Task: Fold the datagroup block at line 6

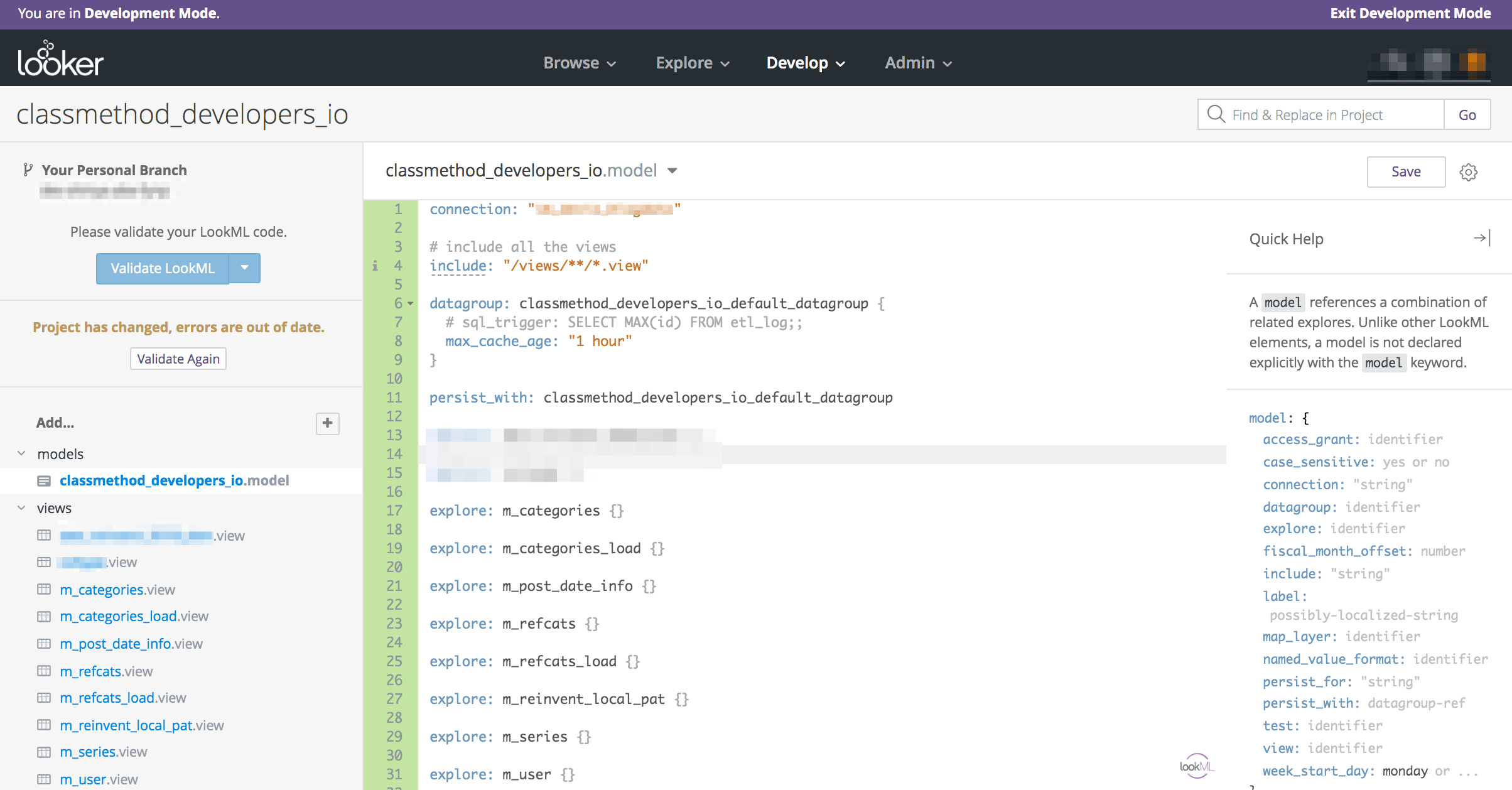Action: [x=411, y=304]
